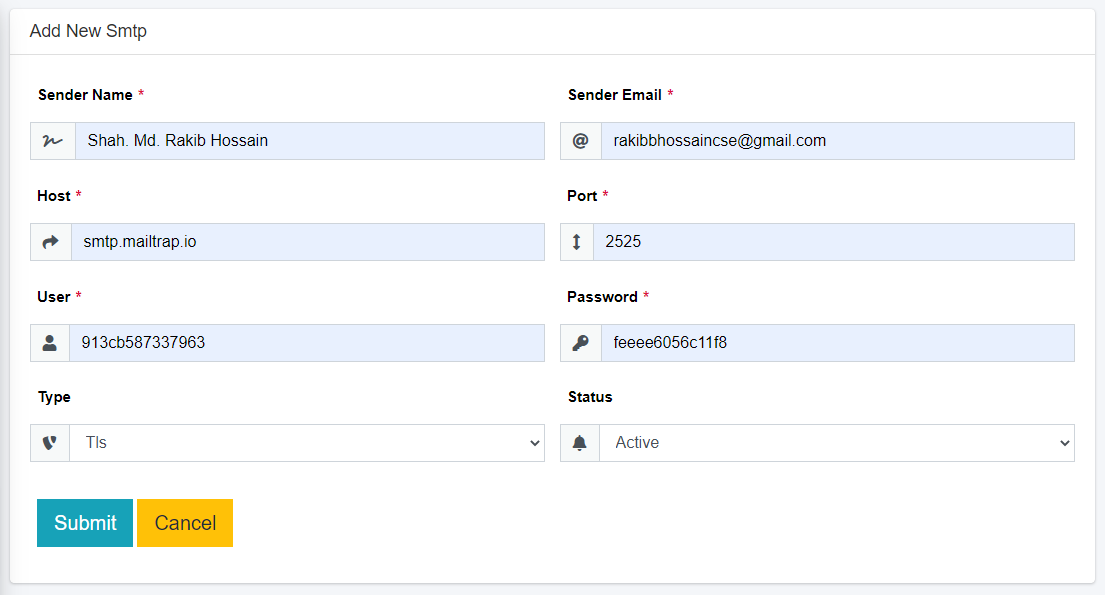Open the Type dropdown showing Tls
The image size is (1105, 595).
[307, 443]
